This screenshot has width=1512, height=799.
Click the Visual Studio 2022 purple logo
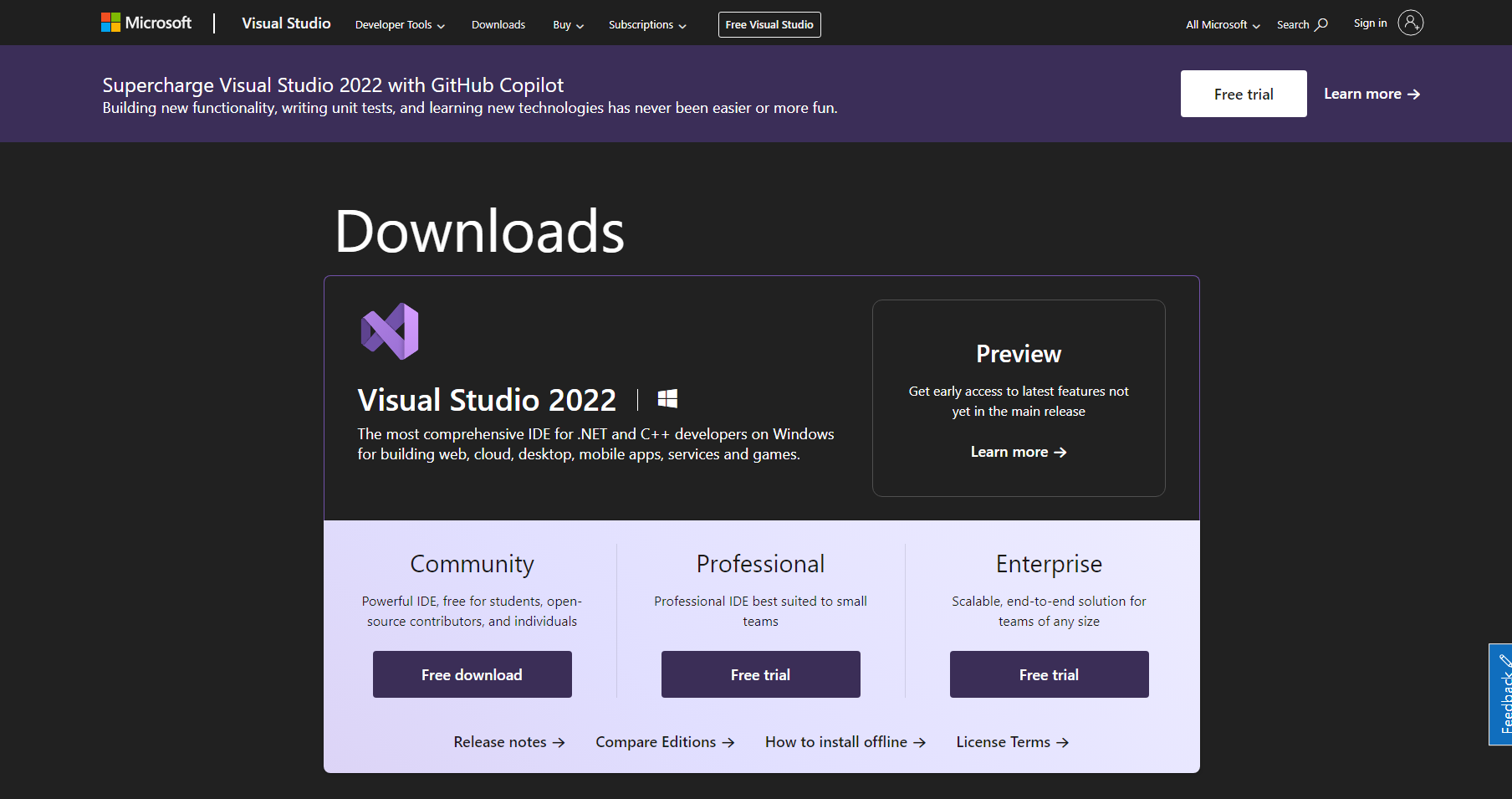point(390,330)
